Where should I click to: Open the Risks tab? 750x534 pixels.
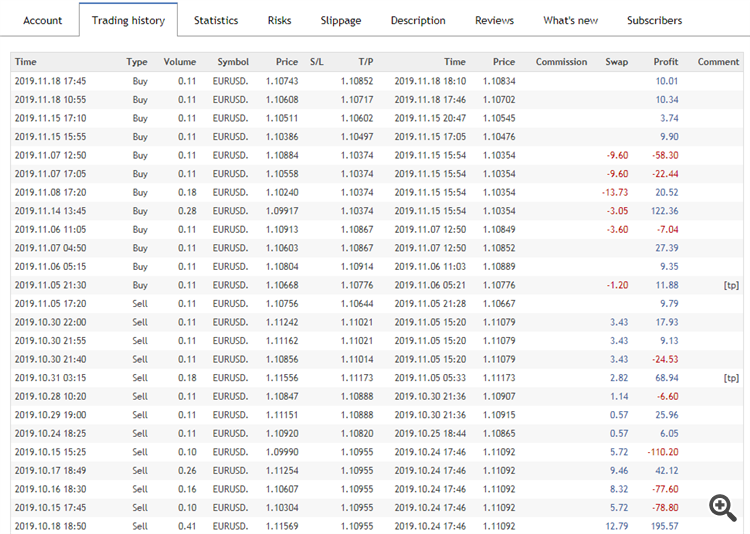(x=279, y=21)
